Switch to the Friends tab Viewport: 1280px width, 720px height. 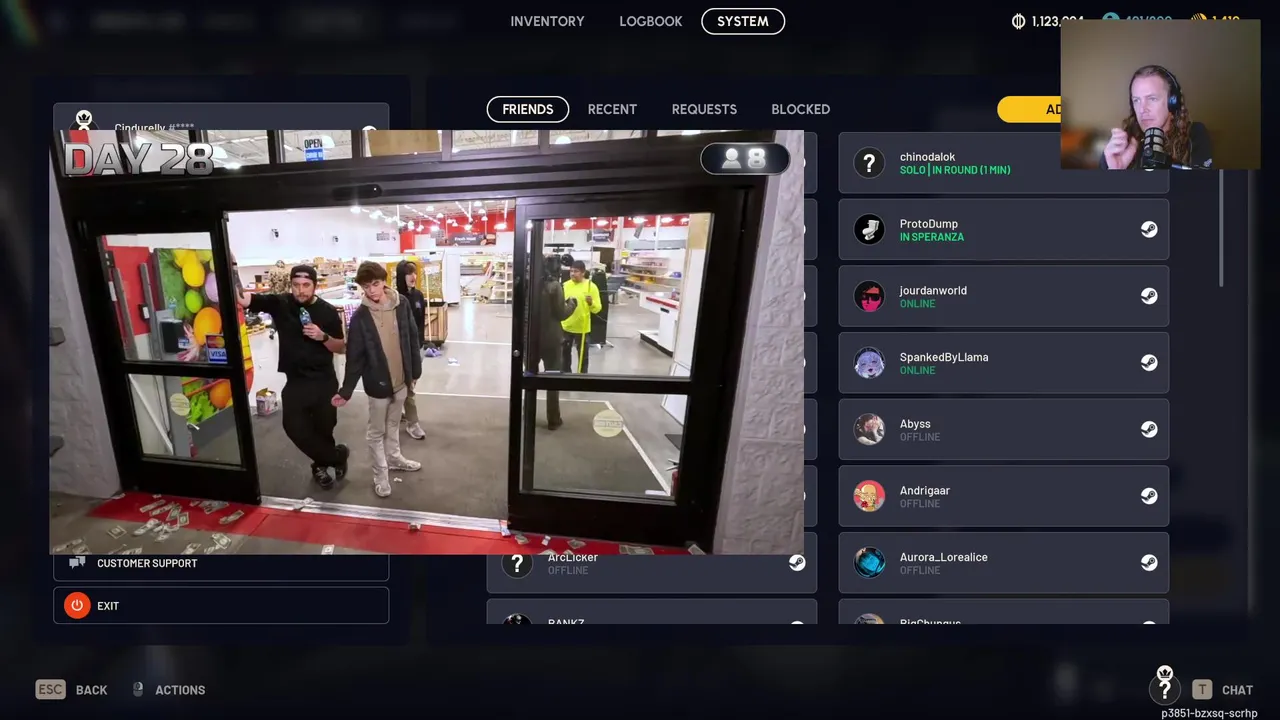(x=528, y=109)
